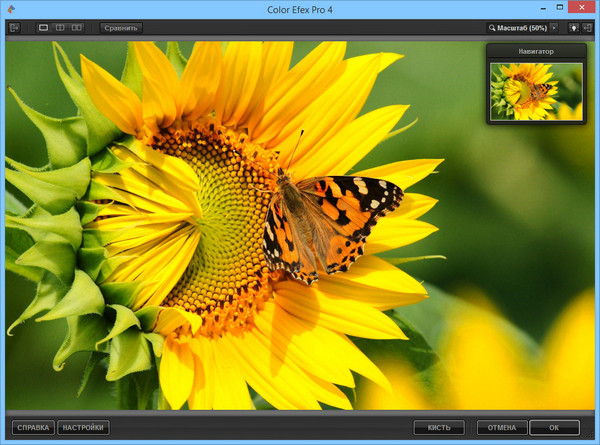Close the Color Efex Pro 4 window
Viewport: 600px width, 445px height.
pyautogui.click(x=580, y=7)
